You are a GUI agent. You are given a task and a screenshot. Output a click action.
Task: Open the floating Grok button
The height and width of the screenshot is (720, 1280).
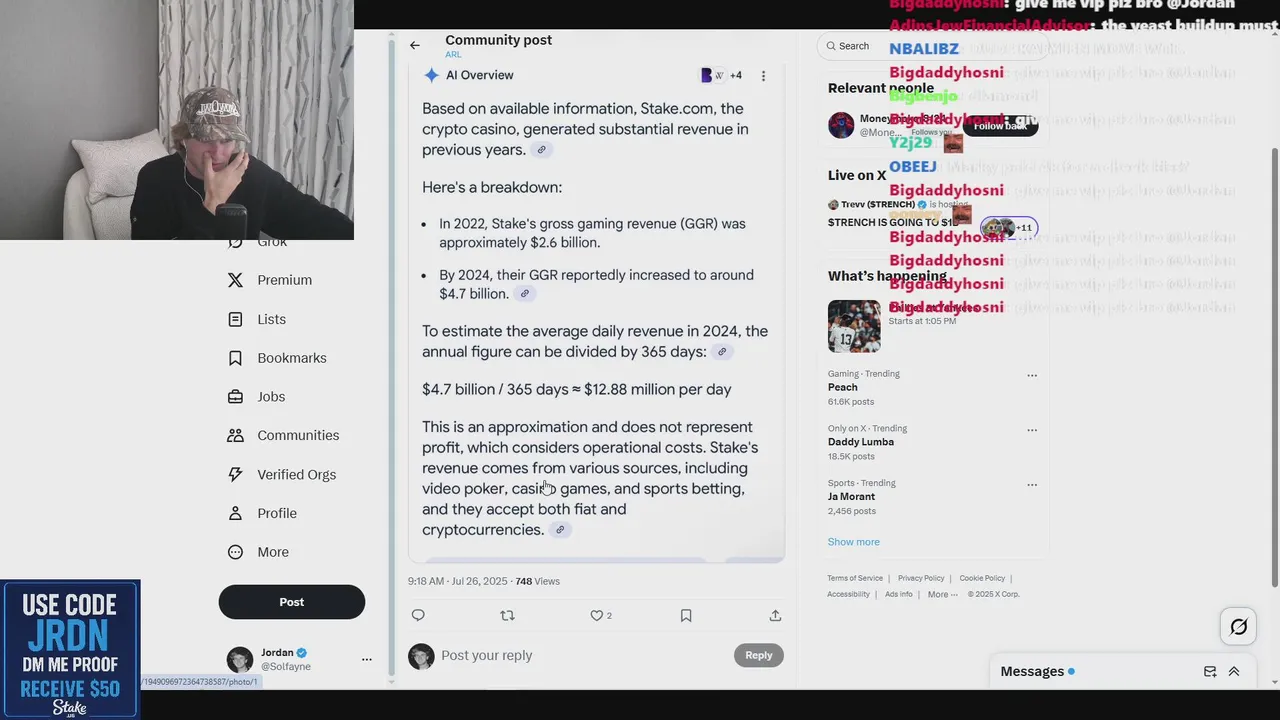click(x=1239, y=627)
